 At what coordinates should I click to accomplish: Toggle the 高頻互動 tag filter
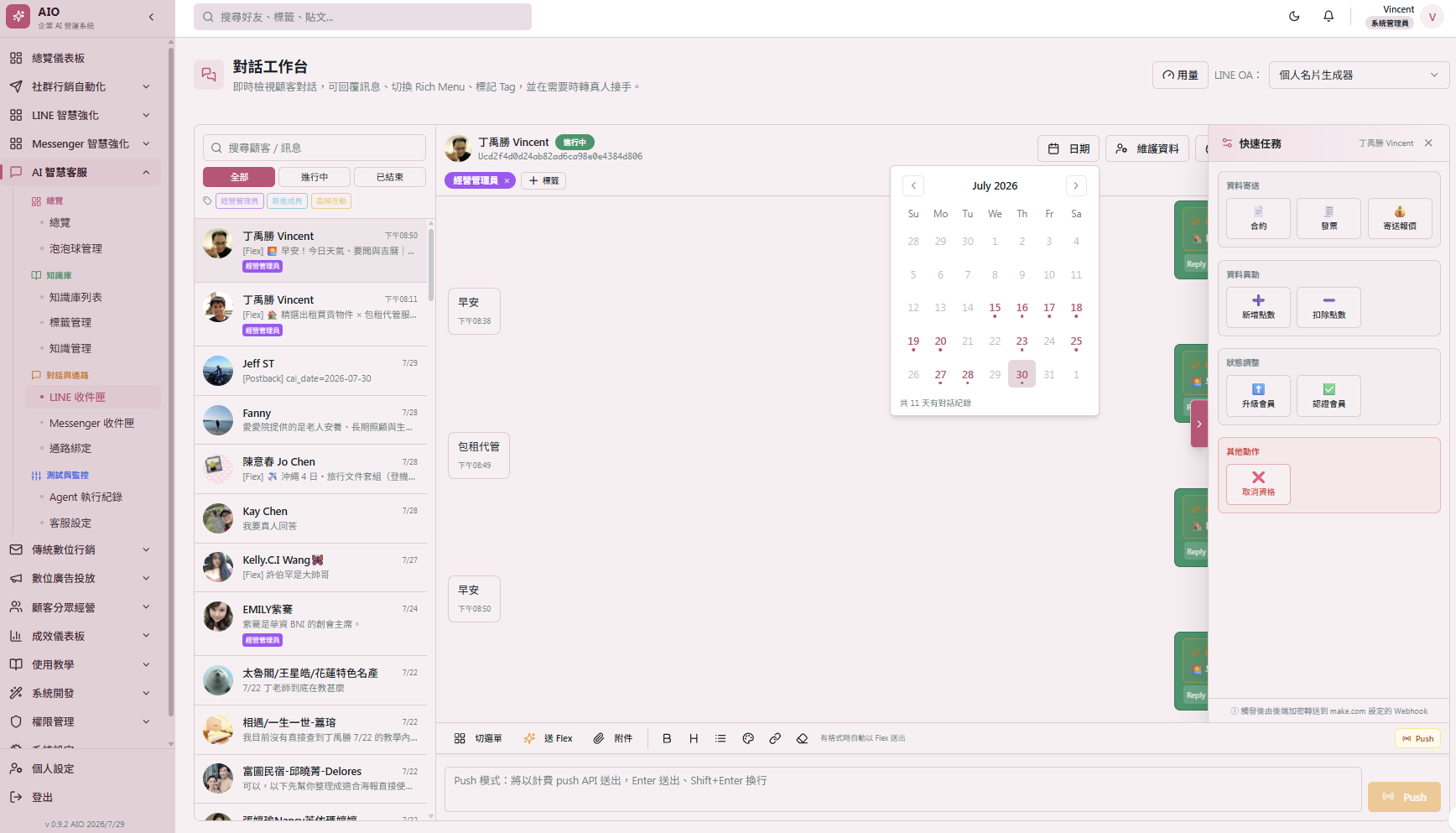[331, 200]
